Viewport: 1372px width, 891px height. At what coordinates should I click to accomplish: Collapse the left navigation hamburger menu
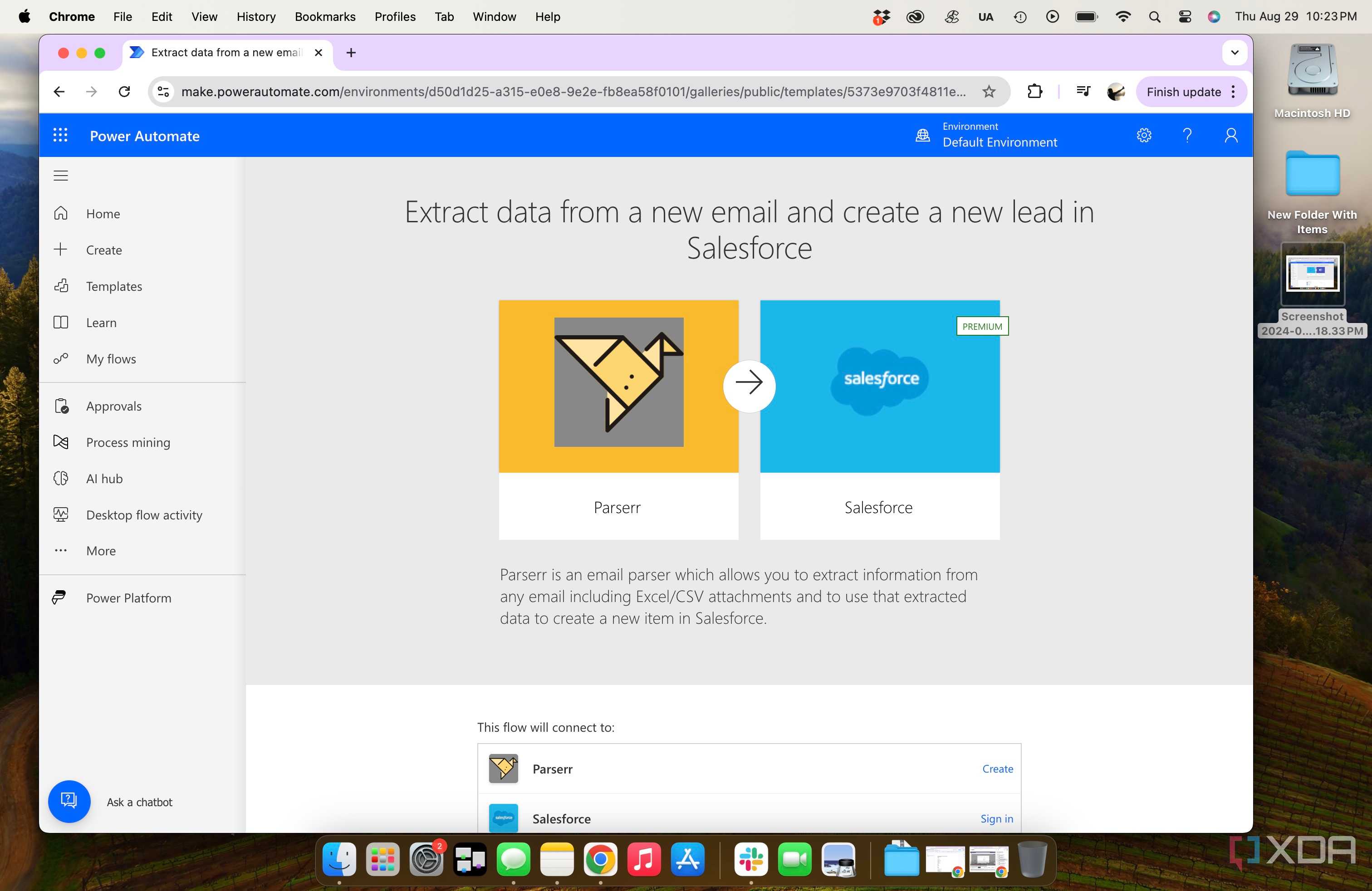(60, 176)
